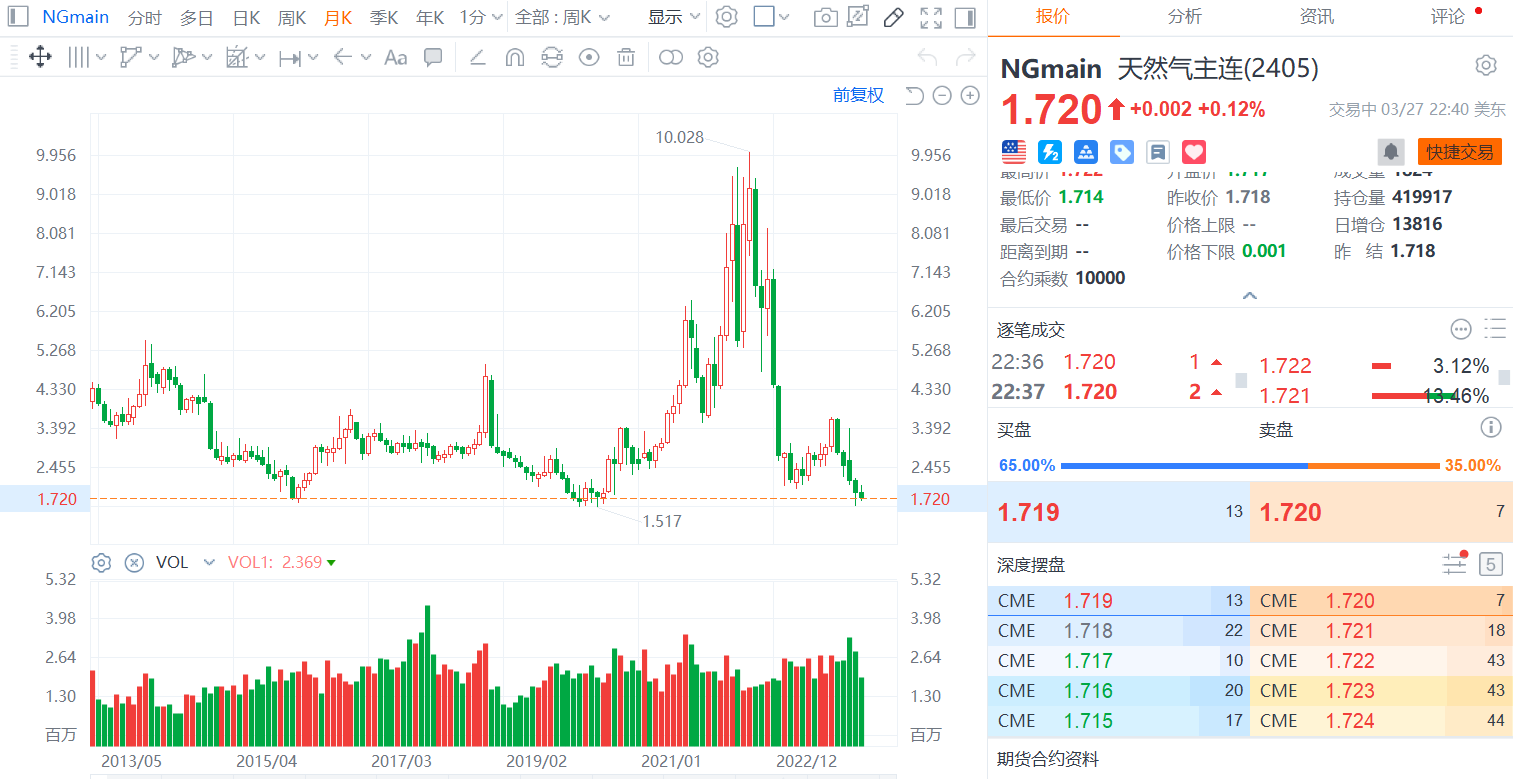Viewport: 1514px width, 779px height.
Task: Open the chart layout square dropdown
Action: click(x=771, y=17)
